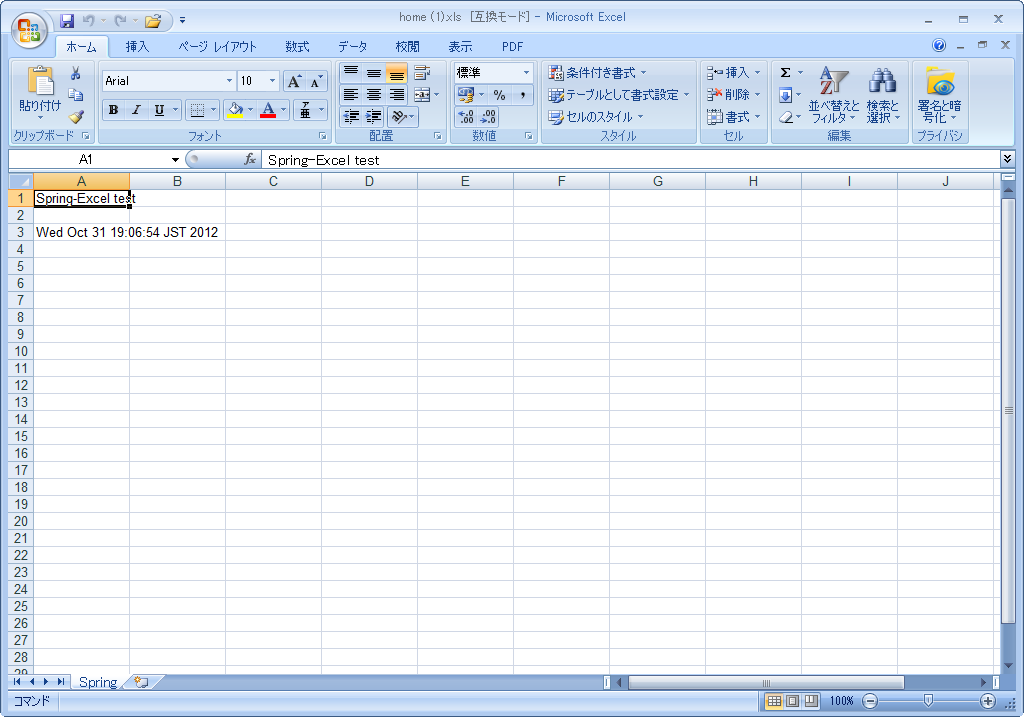
Task: Open the 挿入 ribbon tab
Action: (x=137, y=46)
